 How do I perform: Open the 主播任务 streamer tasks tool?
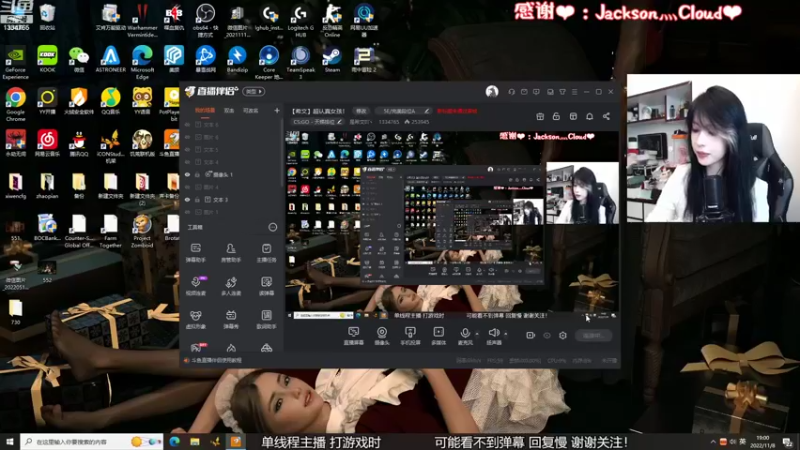pyautogui.click(x=266, y=253)
